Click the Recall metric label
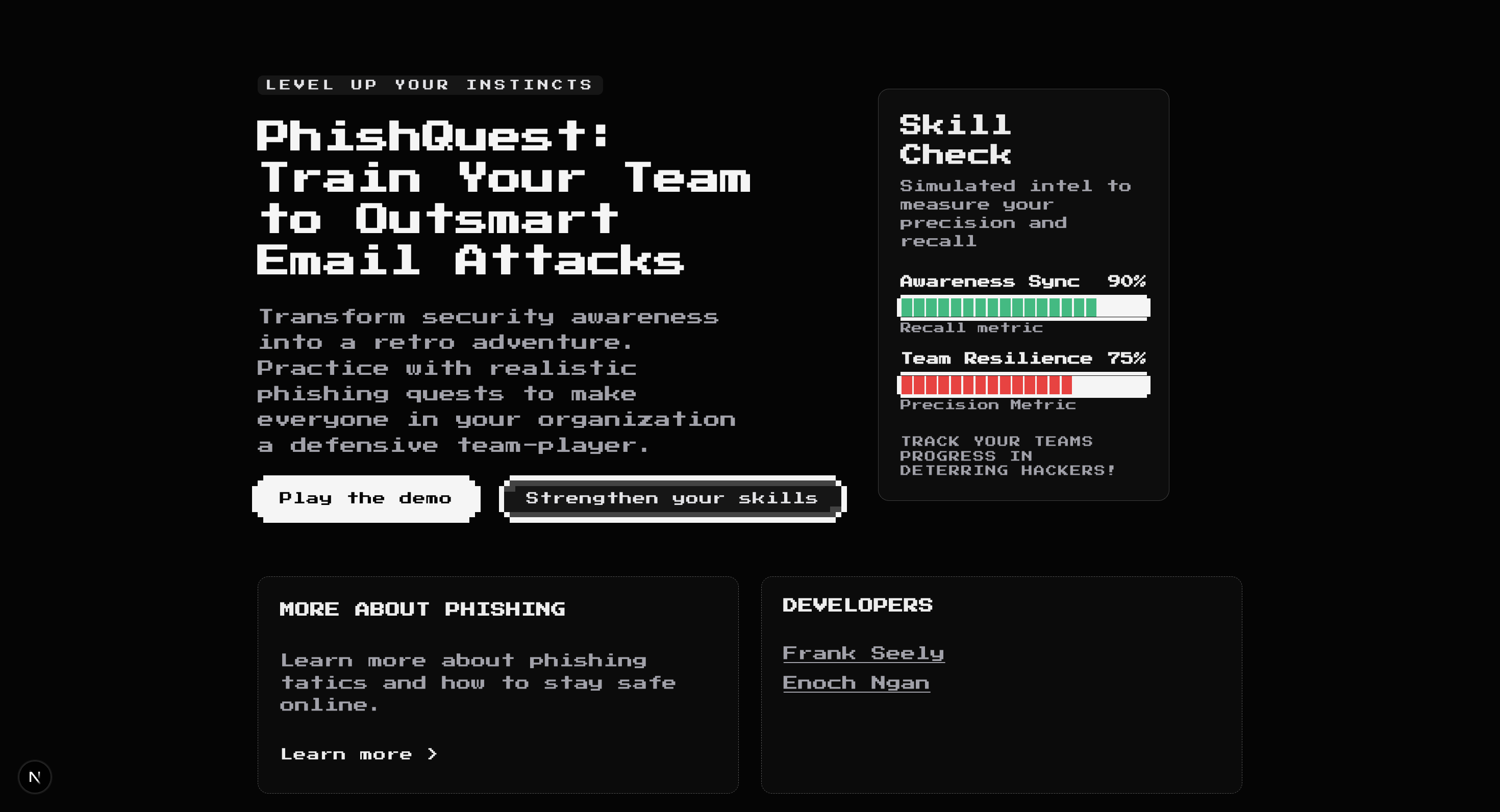Screen dimensions: 1500x812 [x=971, y=328]
